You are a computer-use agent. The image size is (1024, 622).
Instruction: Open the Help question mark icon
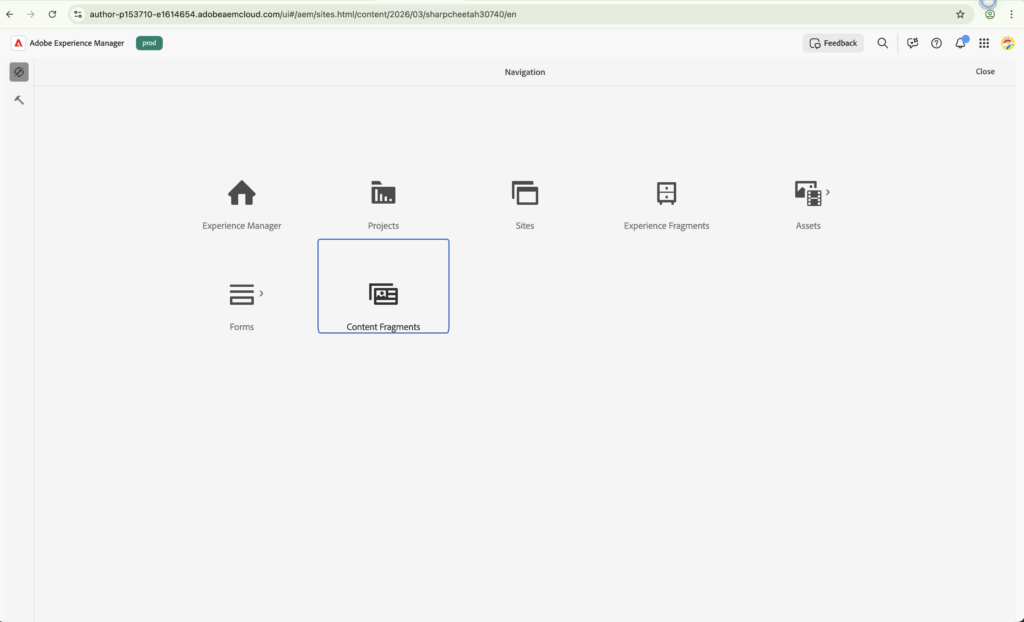pyautogui.click(x=935, y=43)
